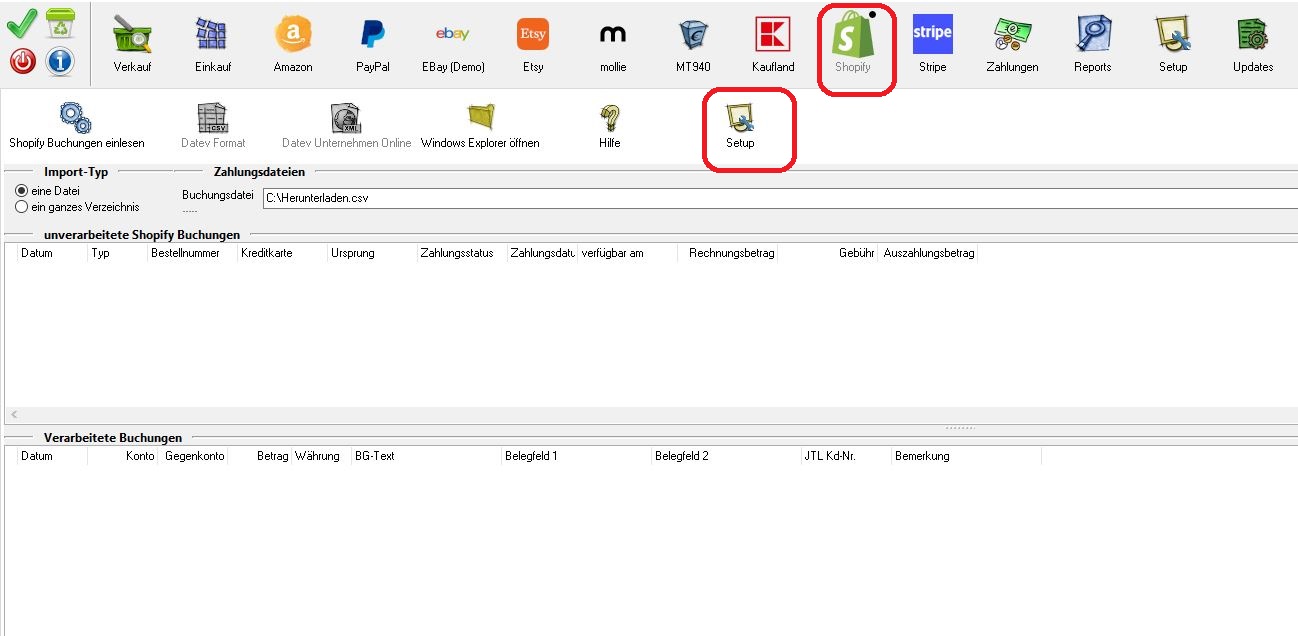Open the PayPal import section
1298x636 pixels.
pos(372,44)
